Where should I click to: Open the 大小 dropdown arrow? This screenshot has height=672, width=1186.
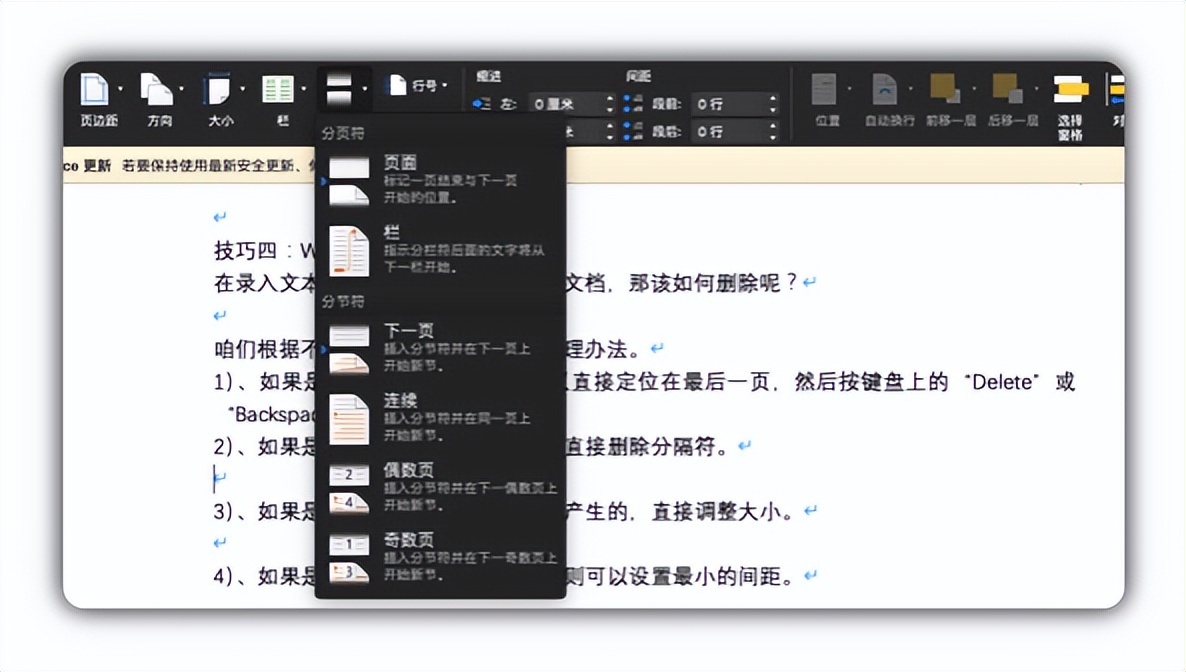point(242,88)
